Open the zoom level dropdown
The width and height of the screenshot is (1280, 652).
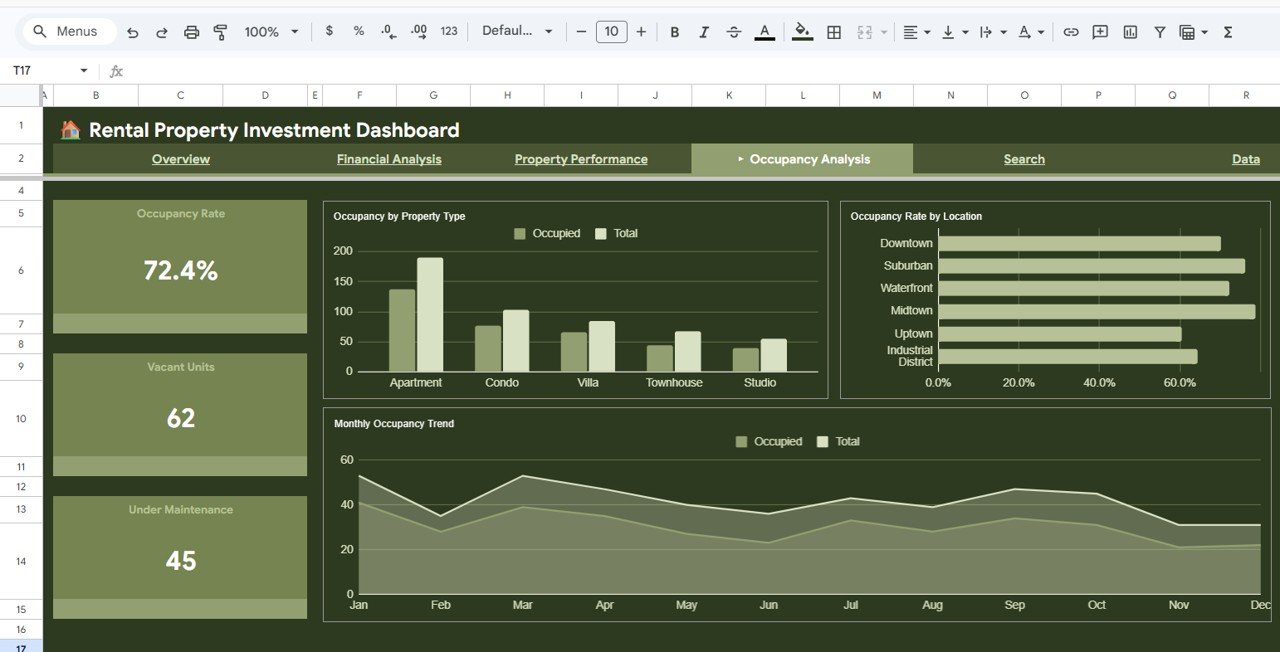click(270, 31)
